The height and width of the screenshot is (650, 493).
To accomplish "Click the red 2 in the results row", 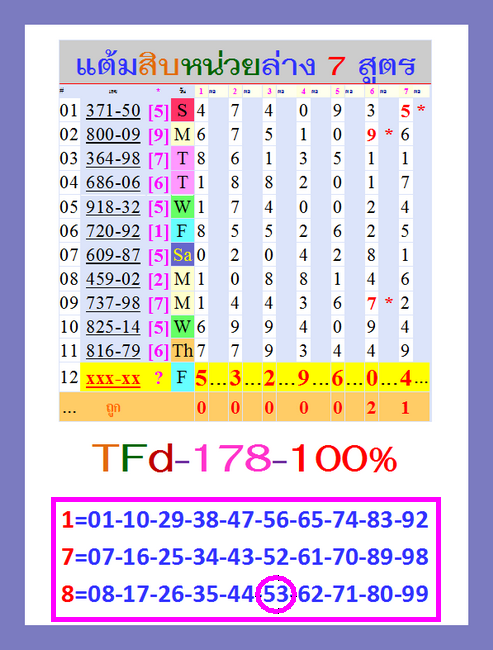I will point(371,408).
